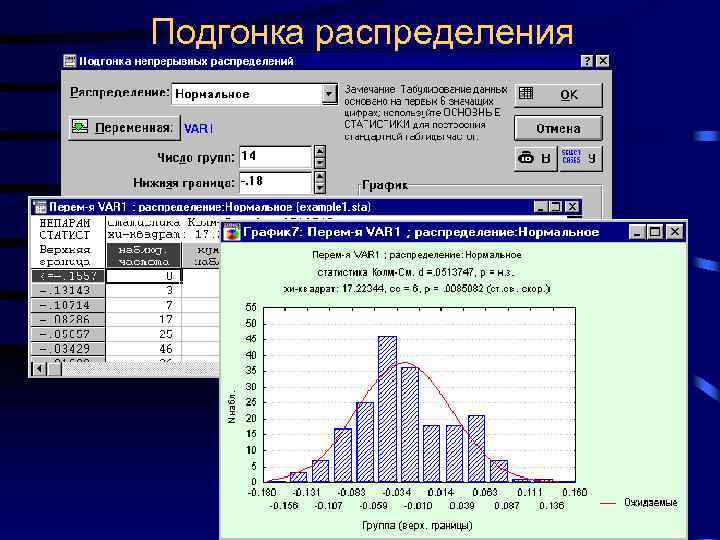This screenshot has width=720, height=540.
Task: Click the VAR1 variable name label
Action: [x=198, y=129]
